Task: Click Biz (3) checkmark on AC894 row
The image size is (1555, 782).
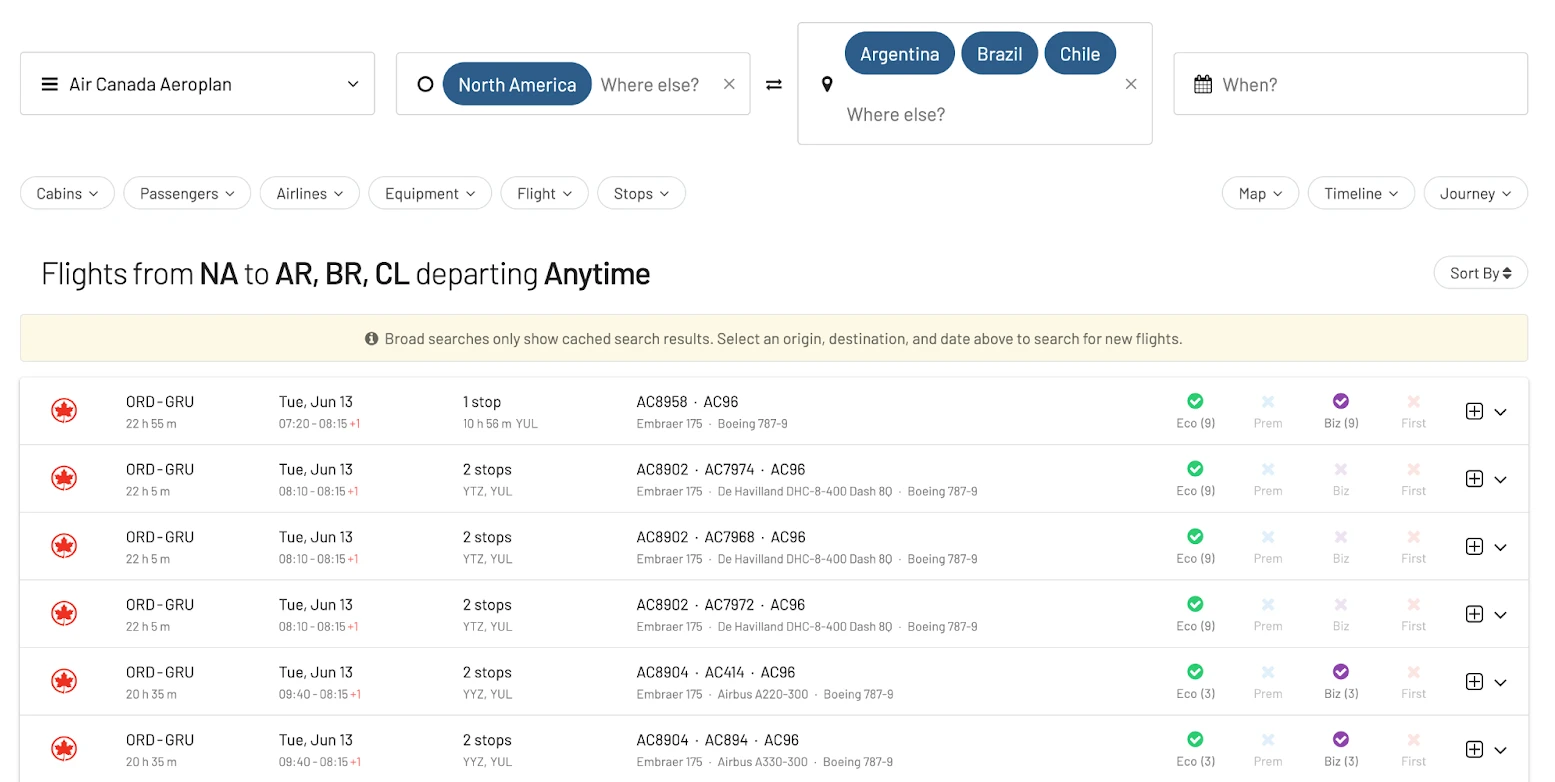Action: [x=1341, y=740]
